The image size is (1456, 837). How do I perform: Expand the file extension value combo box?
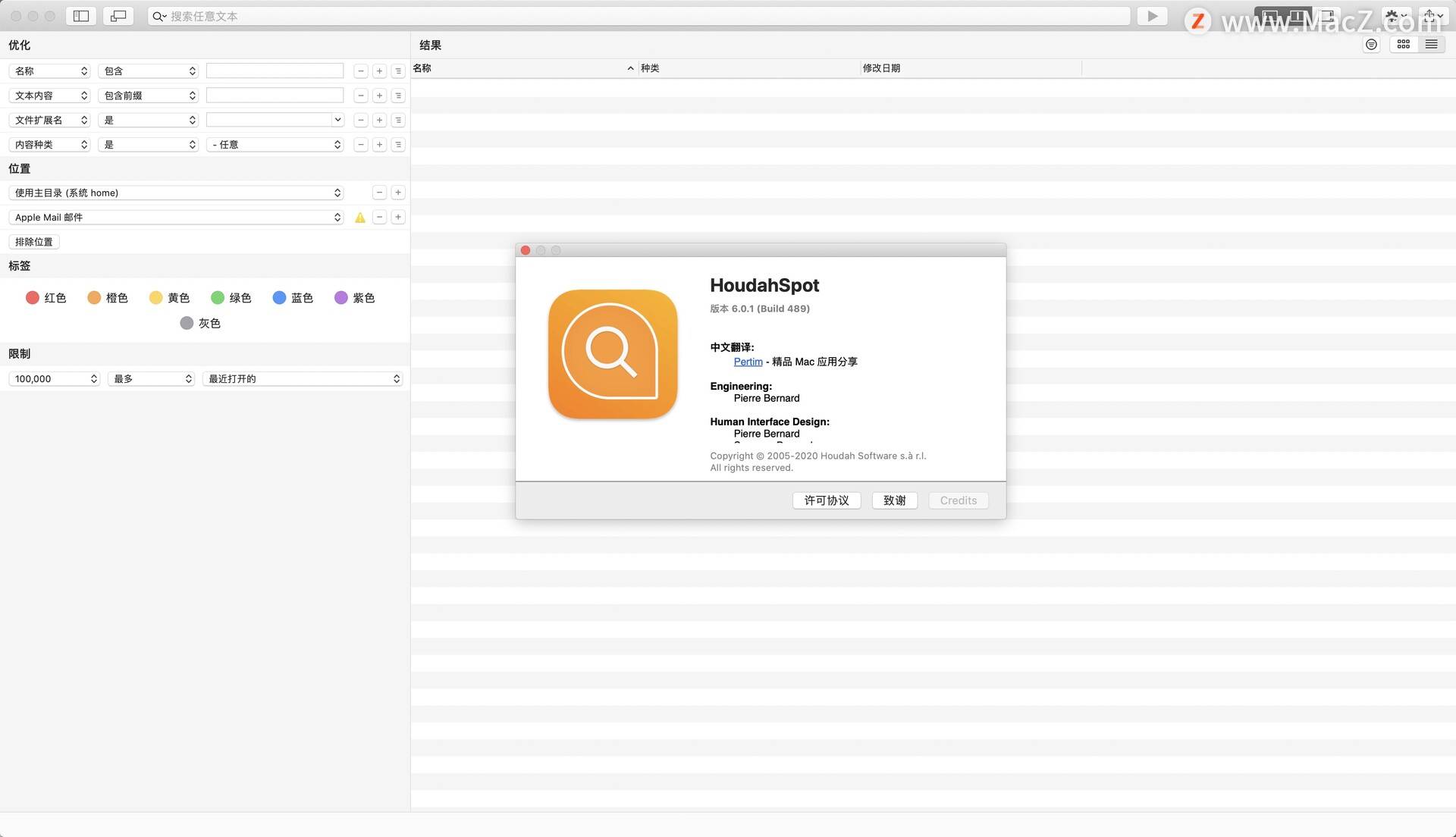pyautogui.click(x=337, y=120)
